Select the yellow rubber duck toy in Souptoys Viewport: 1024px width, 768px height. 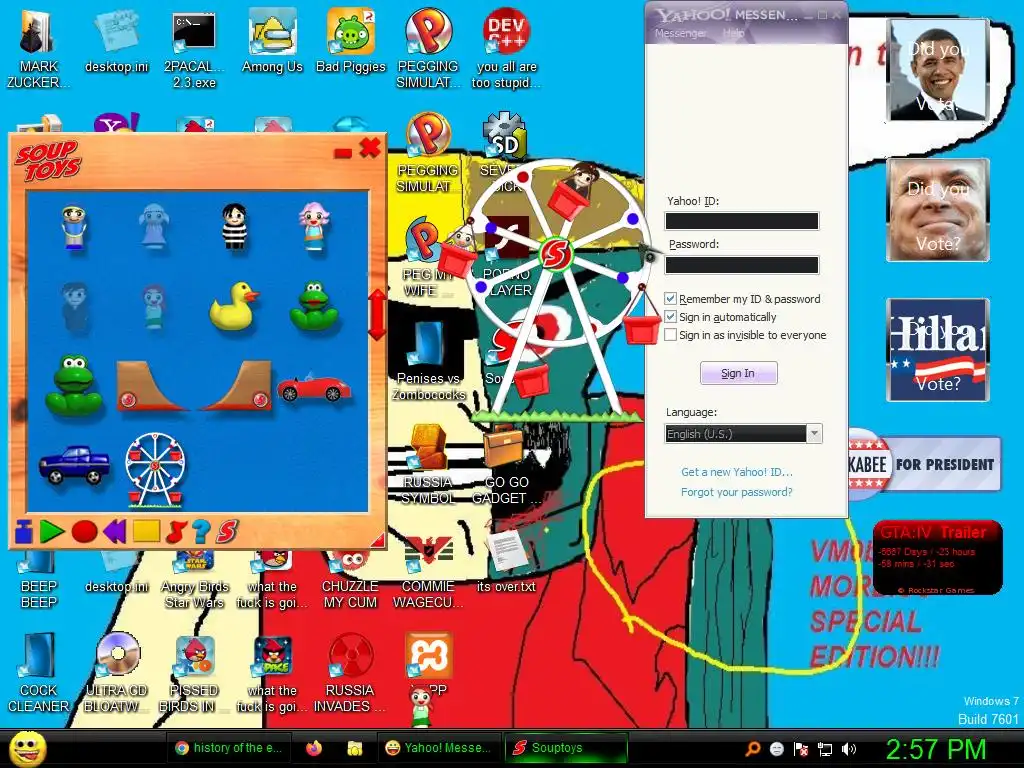[234, 306]
